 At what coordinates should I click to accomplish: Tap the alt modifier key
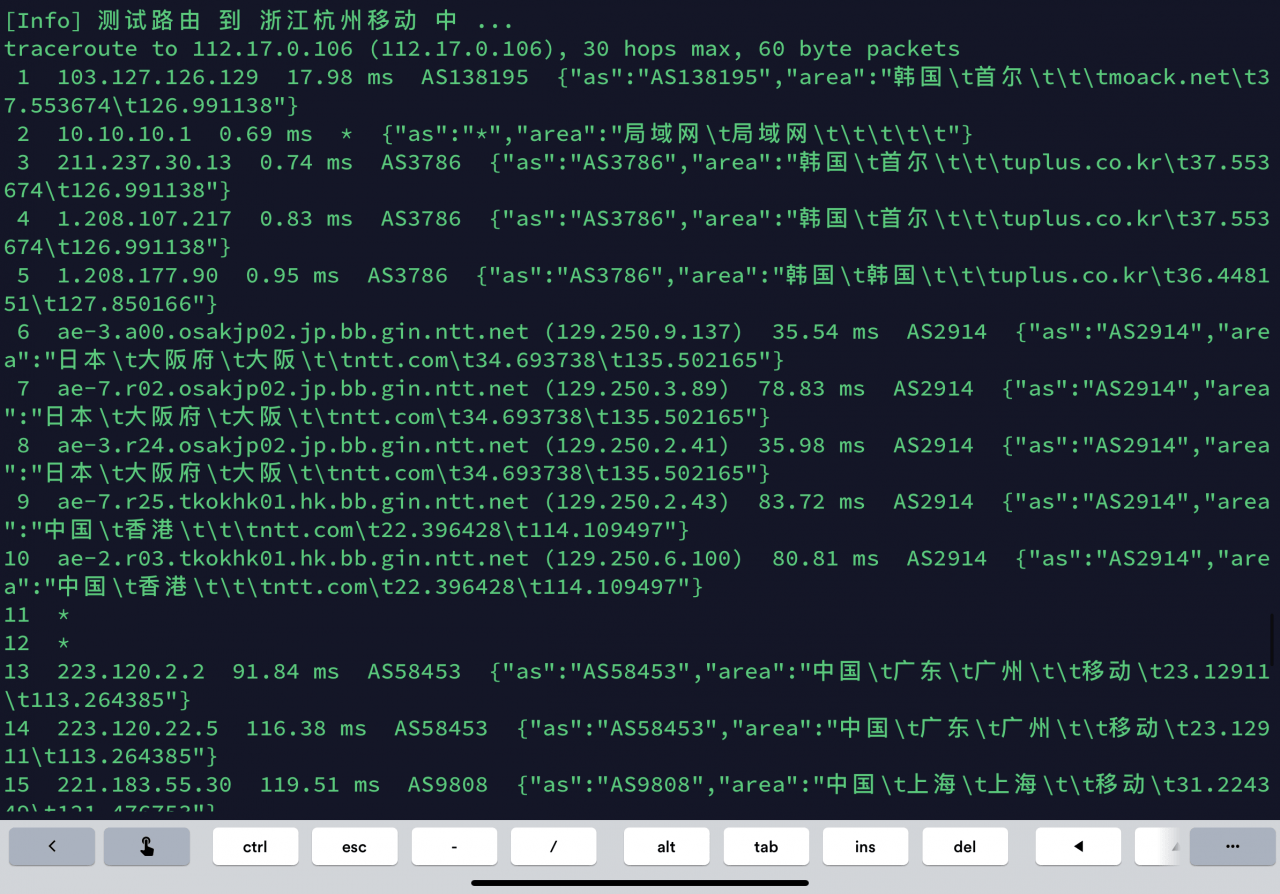(x=666, y=846)
